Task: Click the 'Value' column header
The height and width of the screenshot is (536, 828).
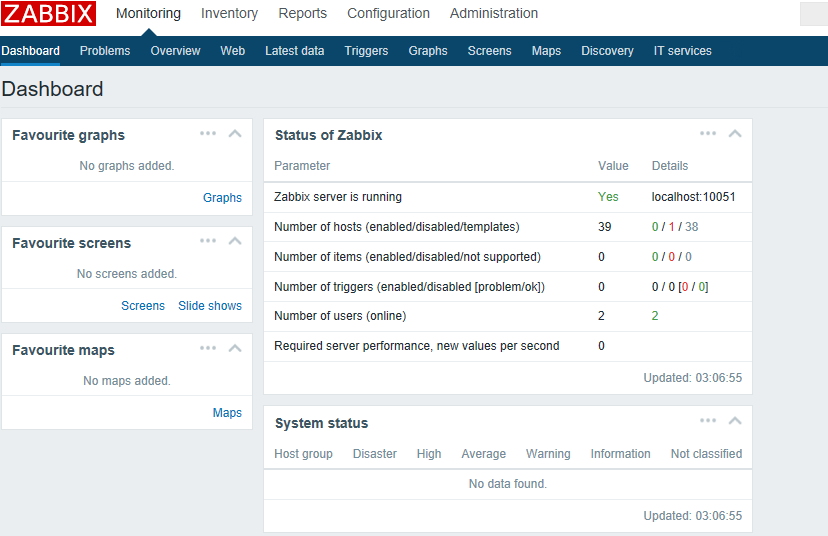Action: point(613,166)
